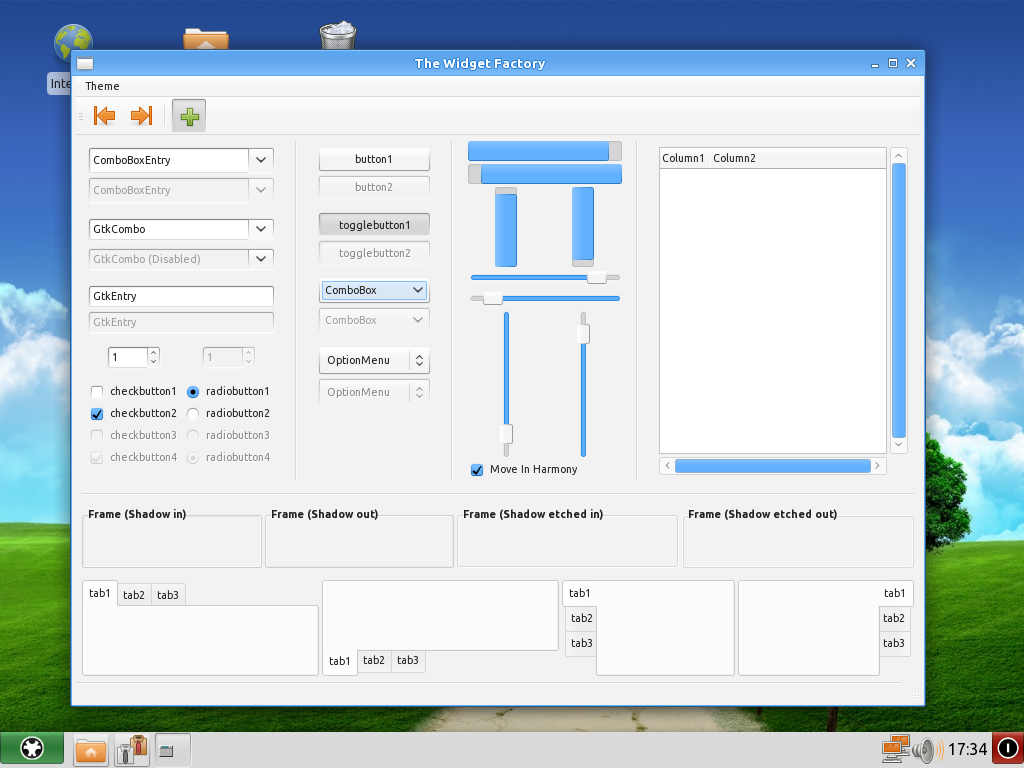Screen dimensions: 1024x768
Task: Open the start menu button in taskbar
Action: [x=32, y=748]
